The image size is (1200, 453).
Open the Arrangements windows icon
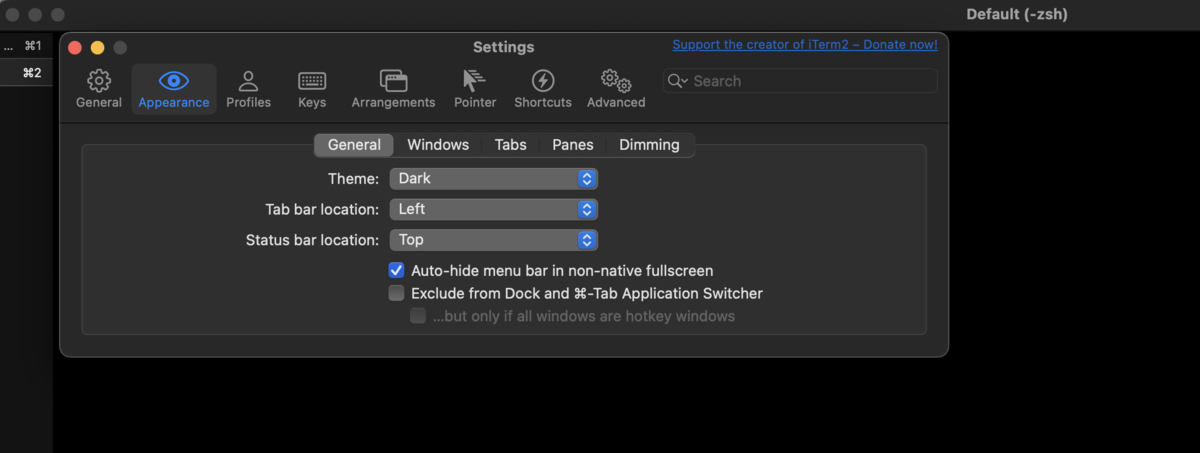click(x=393, y=81)
